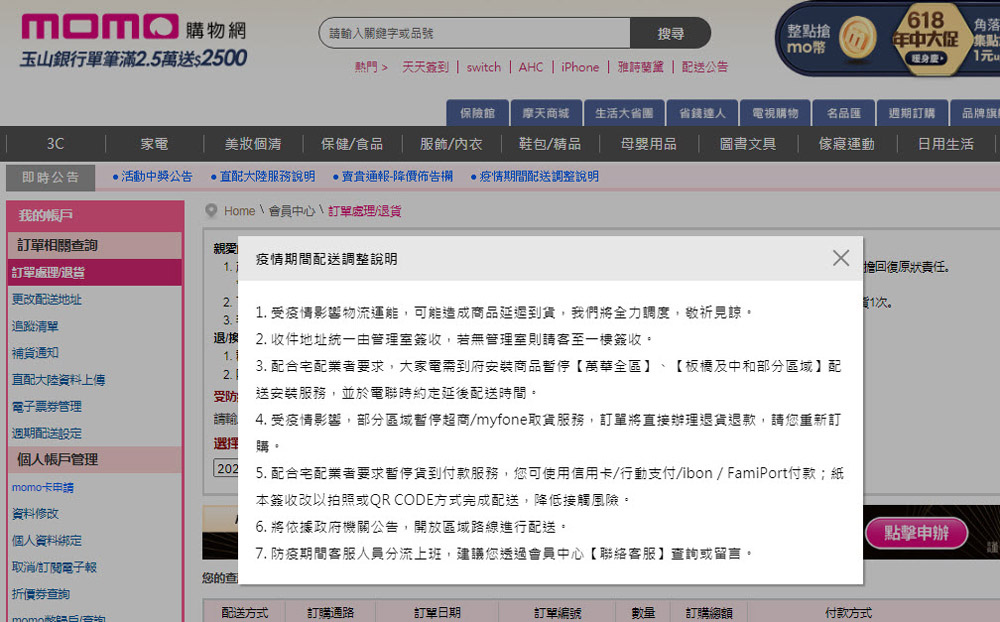Open hot keyword switch

point(483,67)
